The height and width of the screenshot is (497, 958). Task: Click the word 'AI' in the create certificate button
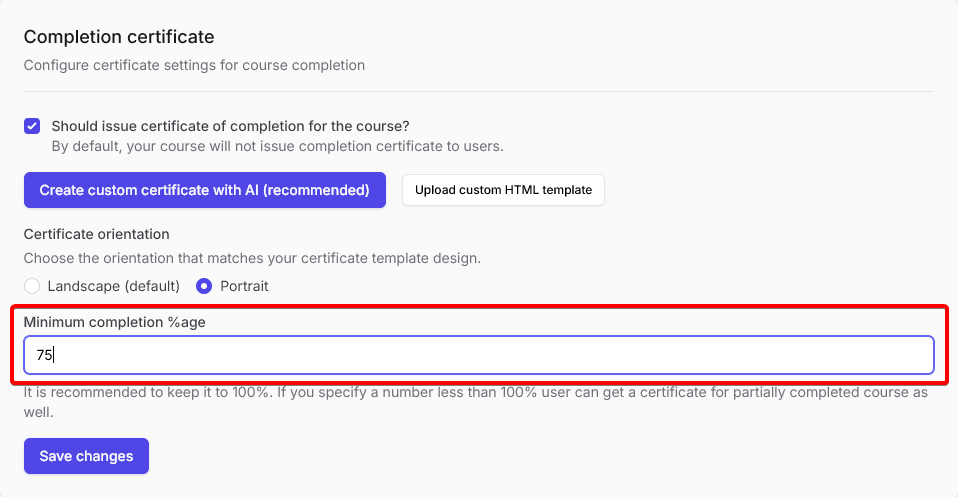click(251, 189)
